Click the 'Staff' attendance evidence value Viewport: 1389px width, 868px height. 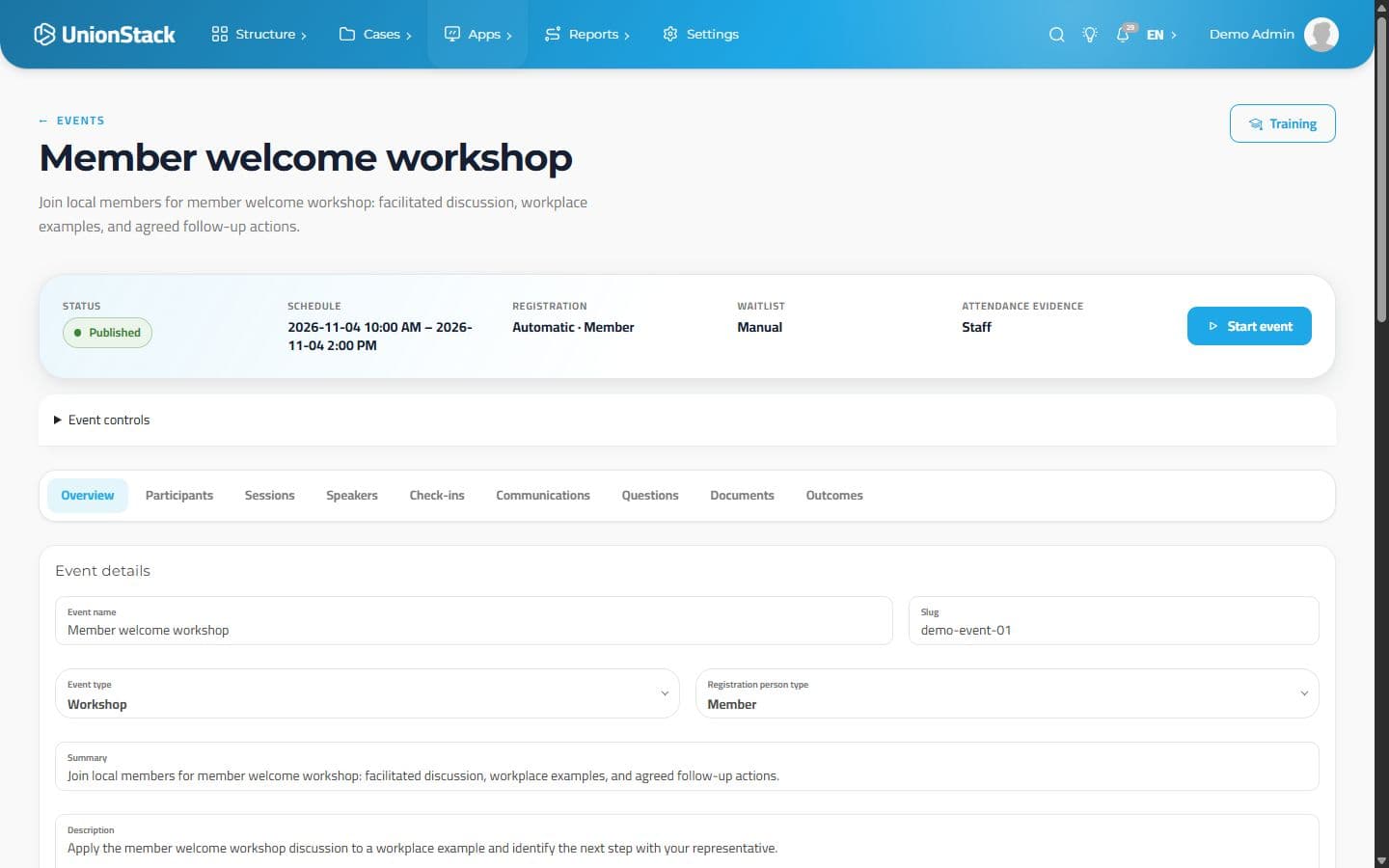point(976,327)
